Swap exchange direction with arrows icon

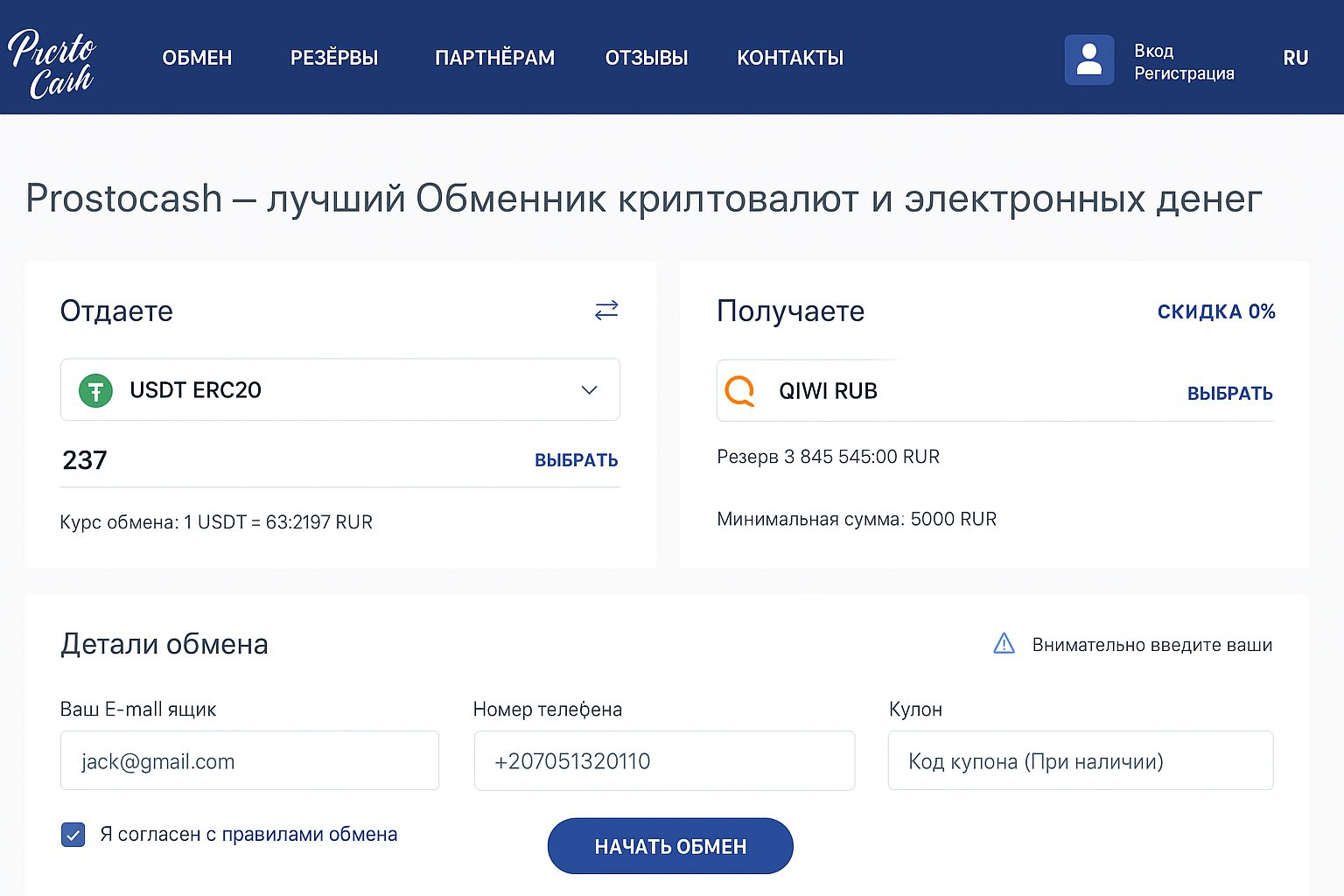pyautogui.click(x=606, y=310)
